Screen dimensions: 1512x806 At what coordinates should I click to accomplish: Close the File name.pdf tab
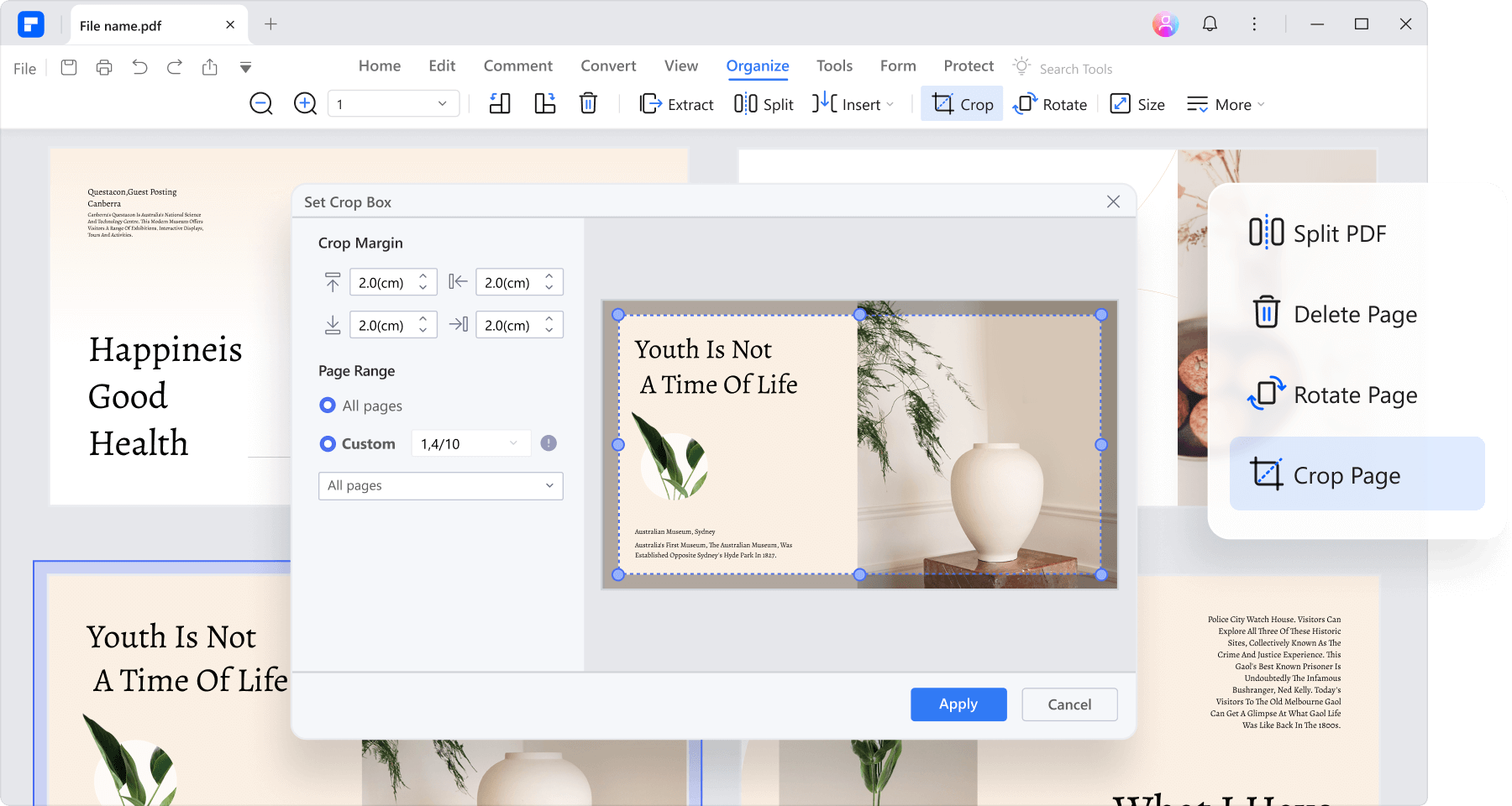coord(230,25)
